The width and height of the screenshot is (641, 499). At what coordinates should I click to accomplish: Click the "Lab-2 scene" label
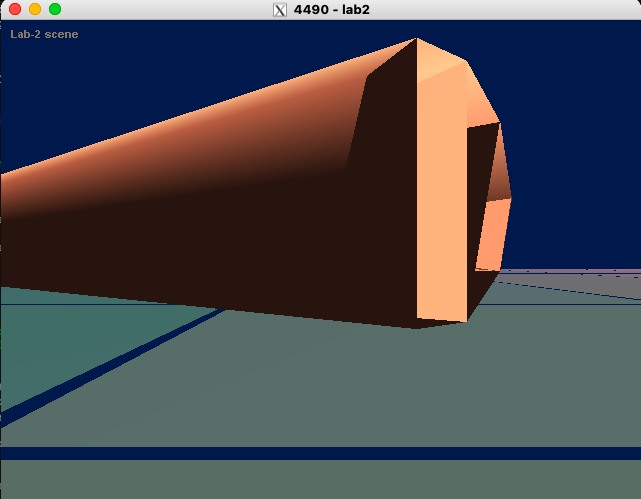(44, 34)
